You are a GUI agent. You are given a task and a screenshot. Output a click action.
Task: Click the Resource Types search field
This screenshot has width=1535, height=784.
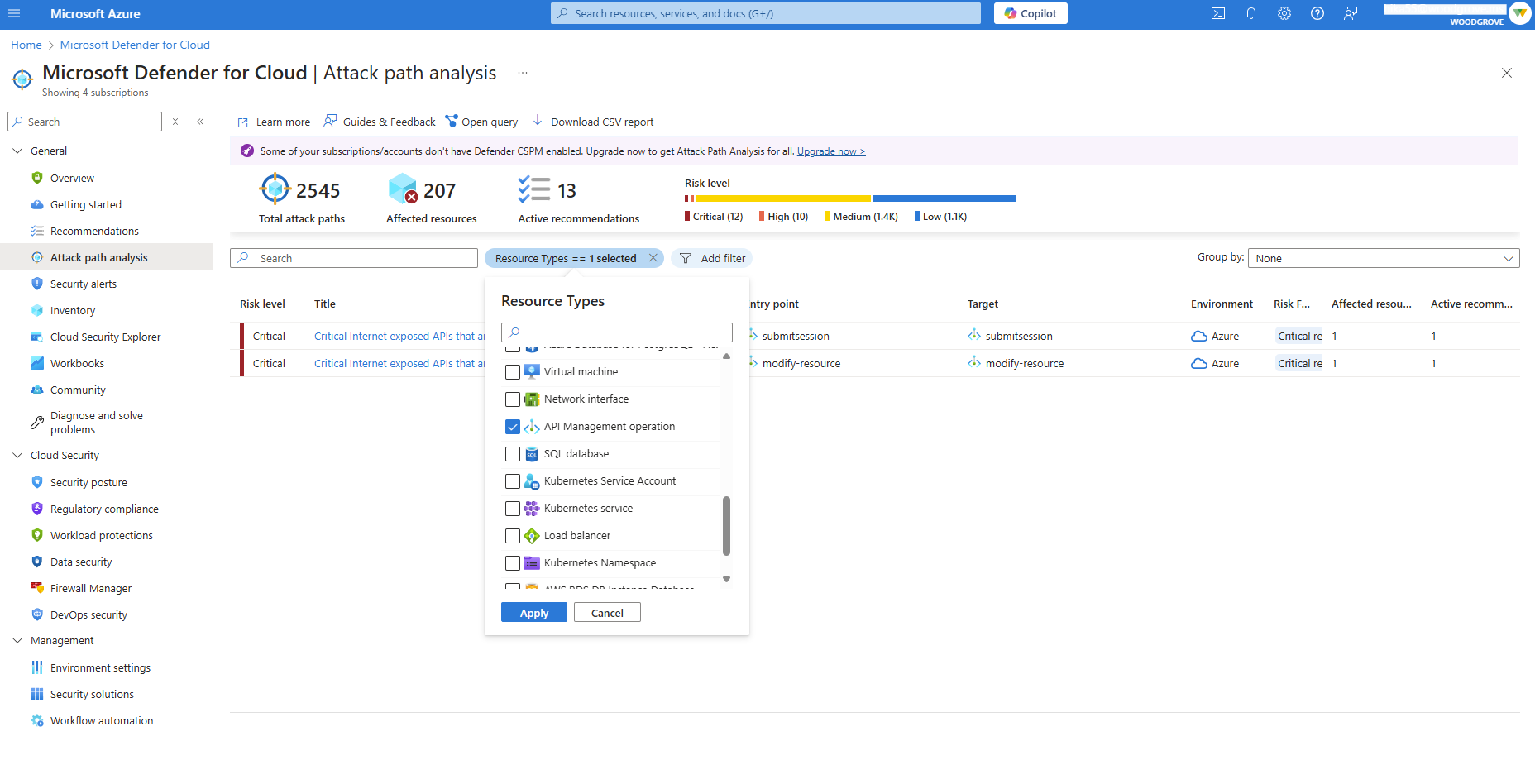(x=617, y=332)
